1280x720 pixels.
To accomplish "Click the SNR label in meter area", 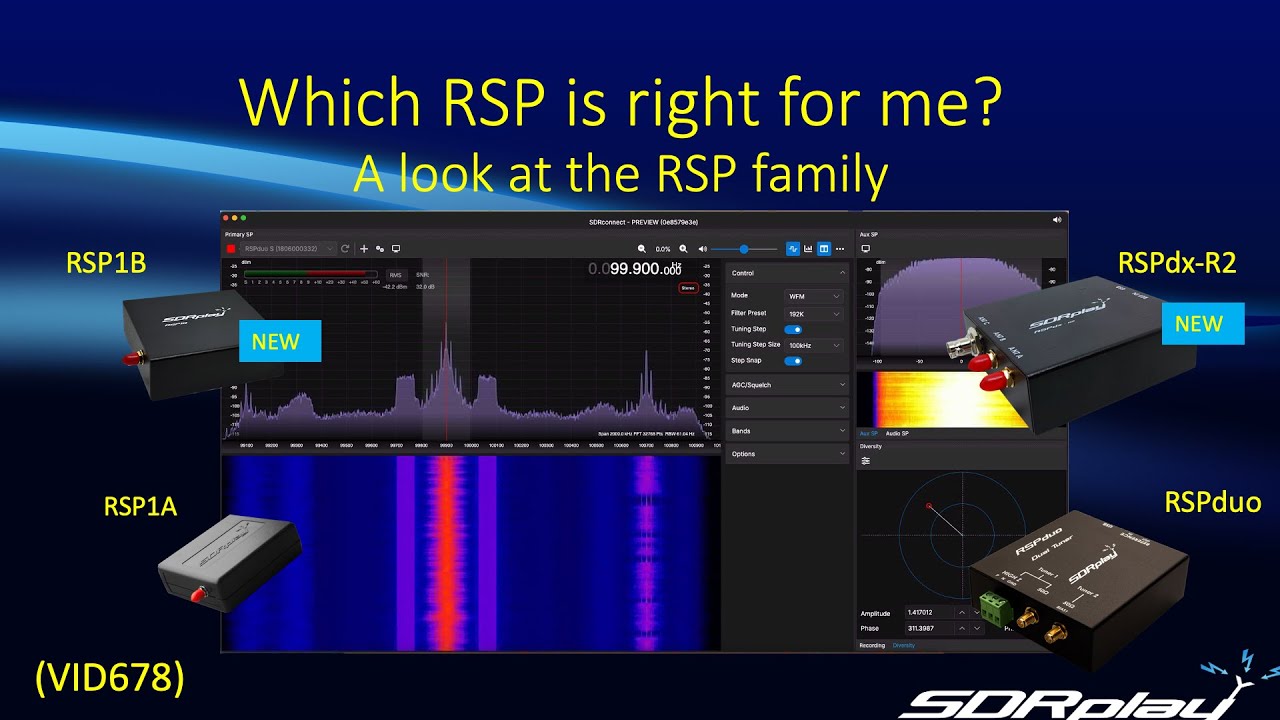I will pos(422,274).
